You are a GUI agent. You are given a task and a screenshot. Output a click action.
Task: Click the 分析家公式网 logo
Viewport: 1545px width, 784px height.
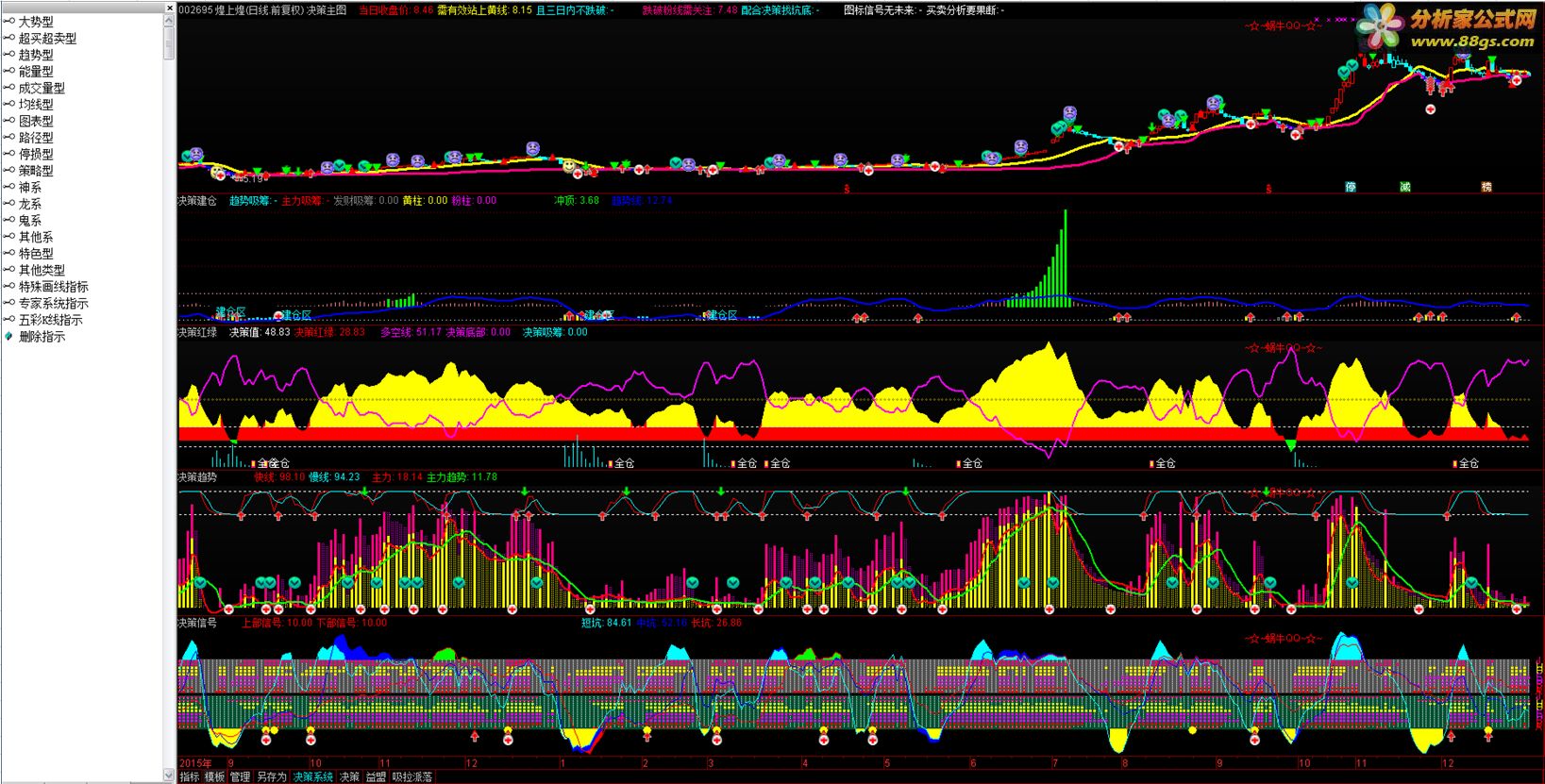click(1445, 28)
